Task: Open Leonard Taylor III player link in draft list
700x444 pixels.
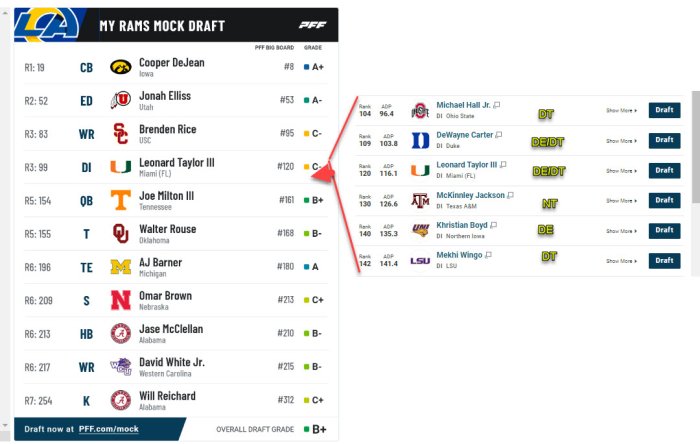Action: pos(468,165)
